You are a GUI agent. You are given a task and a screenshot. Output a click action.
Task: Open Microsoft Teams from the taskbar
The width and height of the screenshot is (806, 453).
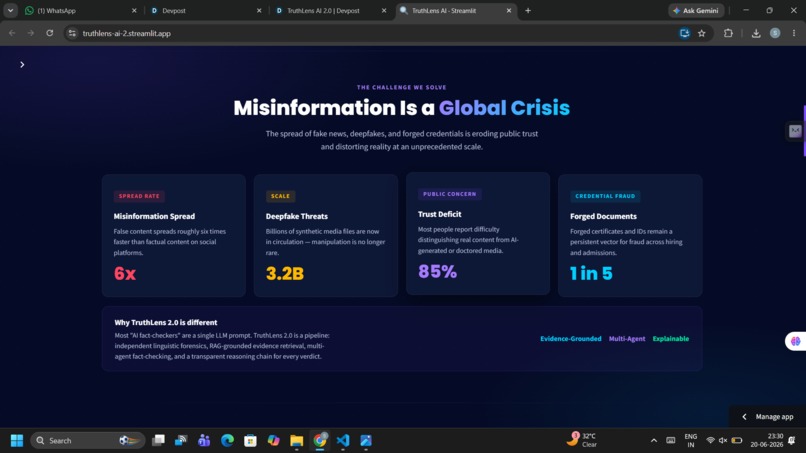204,441
